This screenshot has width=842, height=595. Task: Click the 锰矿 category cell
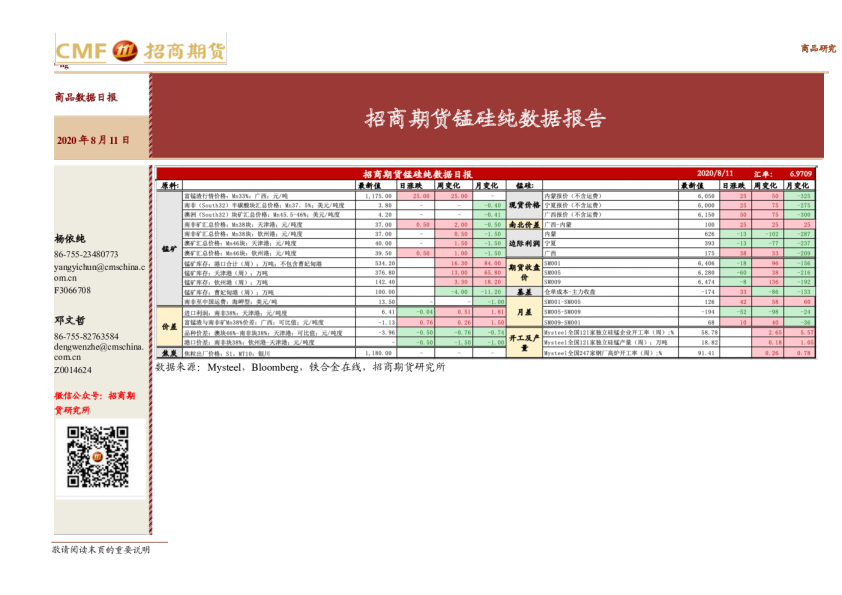(x=169, y=247)
